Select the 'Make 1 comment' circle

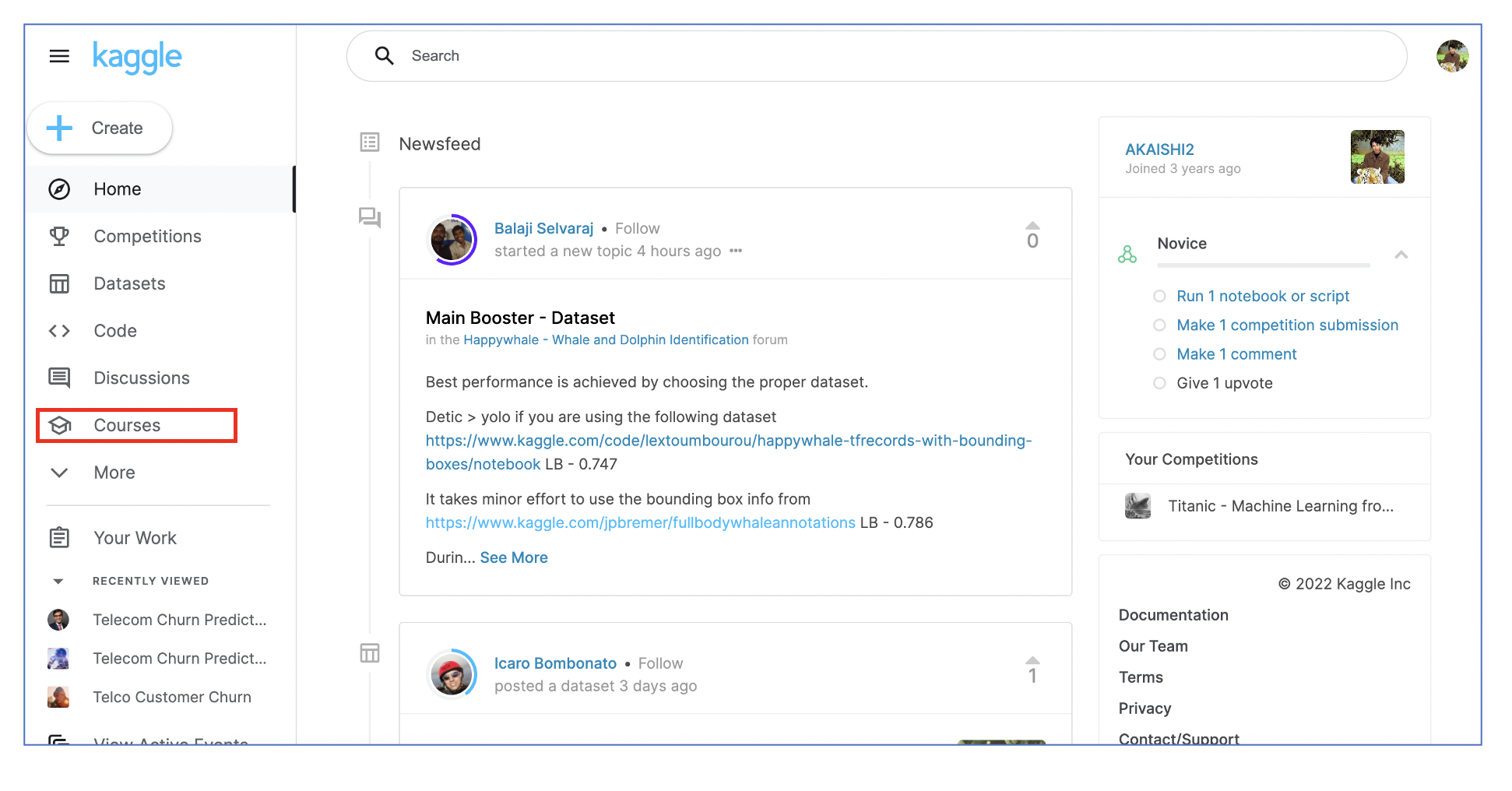tap(1159, 354)
